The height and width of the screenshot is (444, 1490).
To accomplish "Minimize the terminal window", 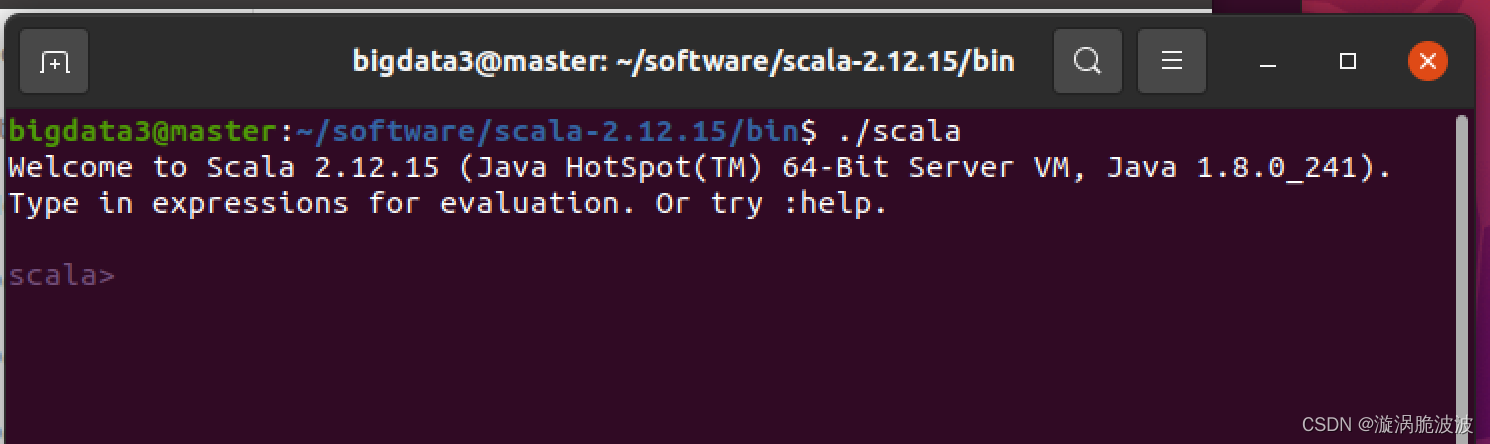I will (1268, 62).
